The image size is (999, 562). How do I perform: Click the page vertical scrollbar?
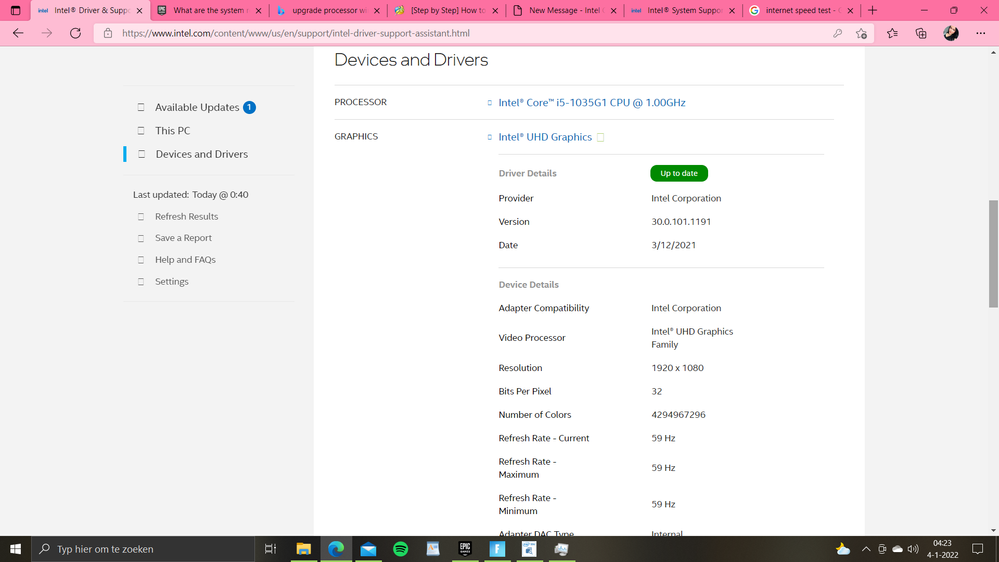993,253
